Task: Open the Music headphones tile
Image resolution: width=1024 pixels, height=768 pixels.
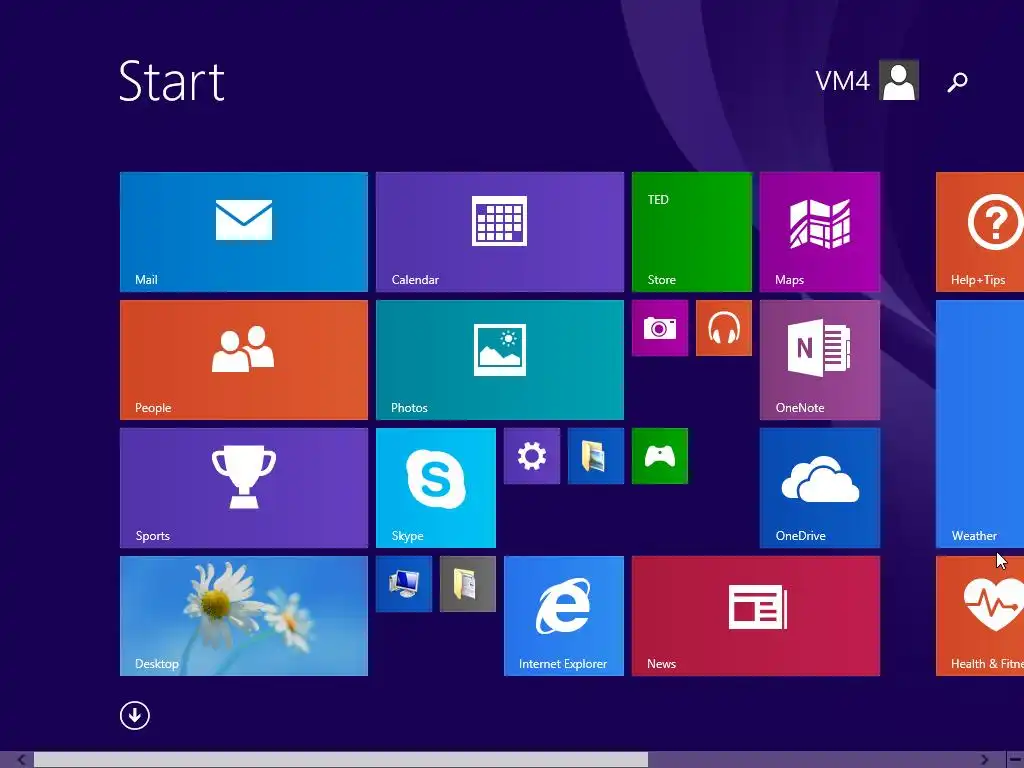Action: [x=724, y=328]
